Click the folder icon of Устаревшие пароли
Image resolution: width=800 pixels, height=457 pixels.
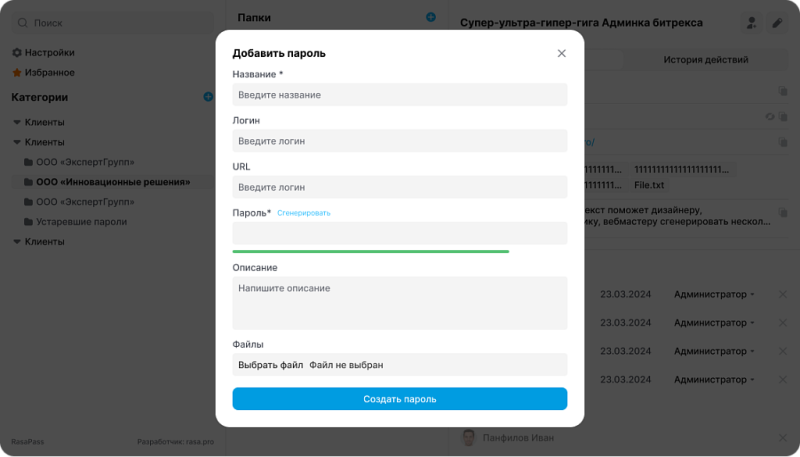[x=28, y=222]
